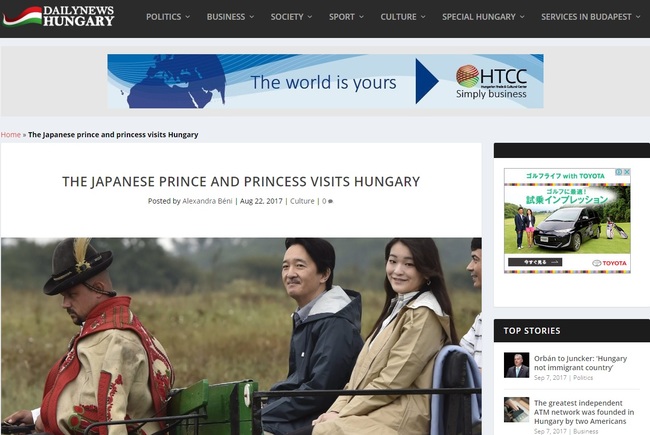Click the Orbán story thumbnail image
Screen dimensions: 650x435
(x=516, y=365)
